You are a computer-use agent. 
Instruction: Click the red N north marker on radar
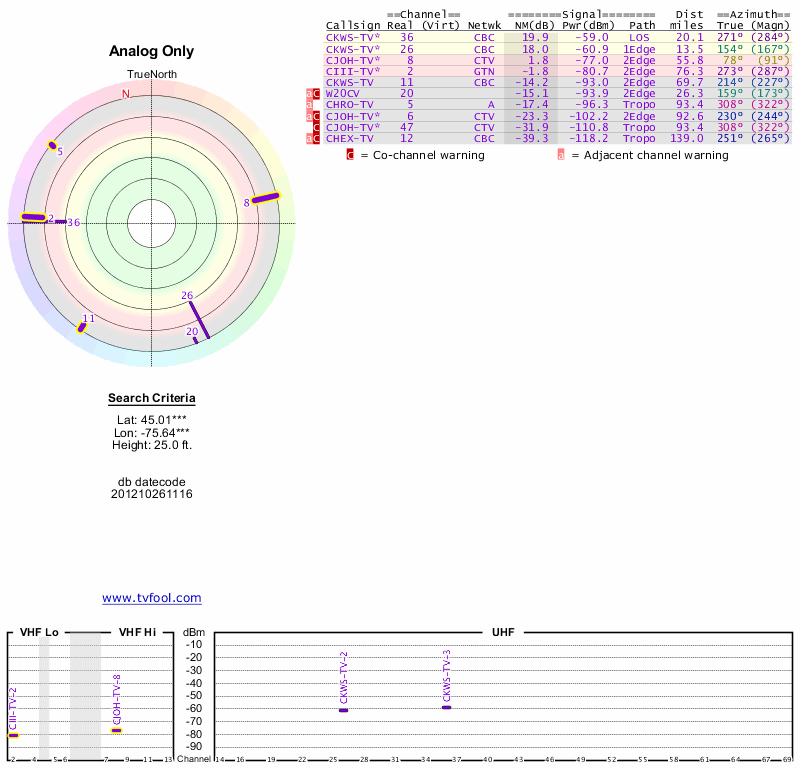126,94
